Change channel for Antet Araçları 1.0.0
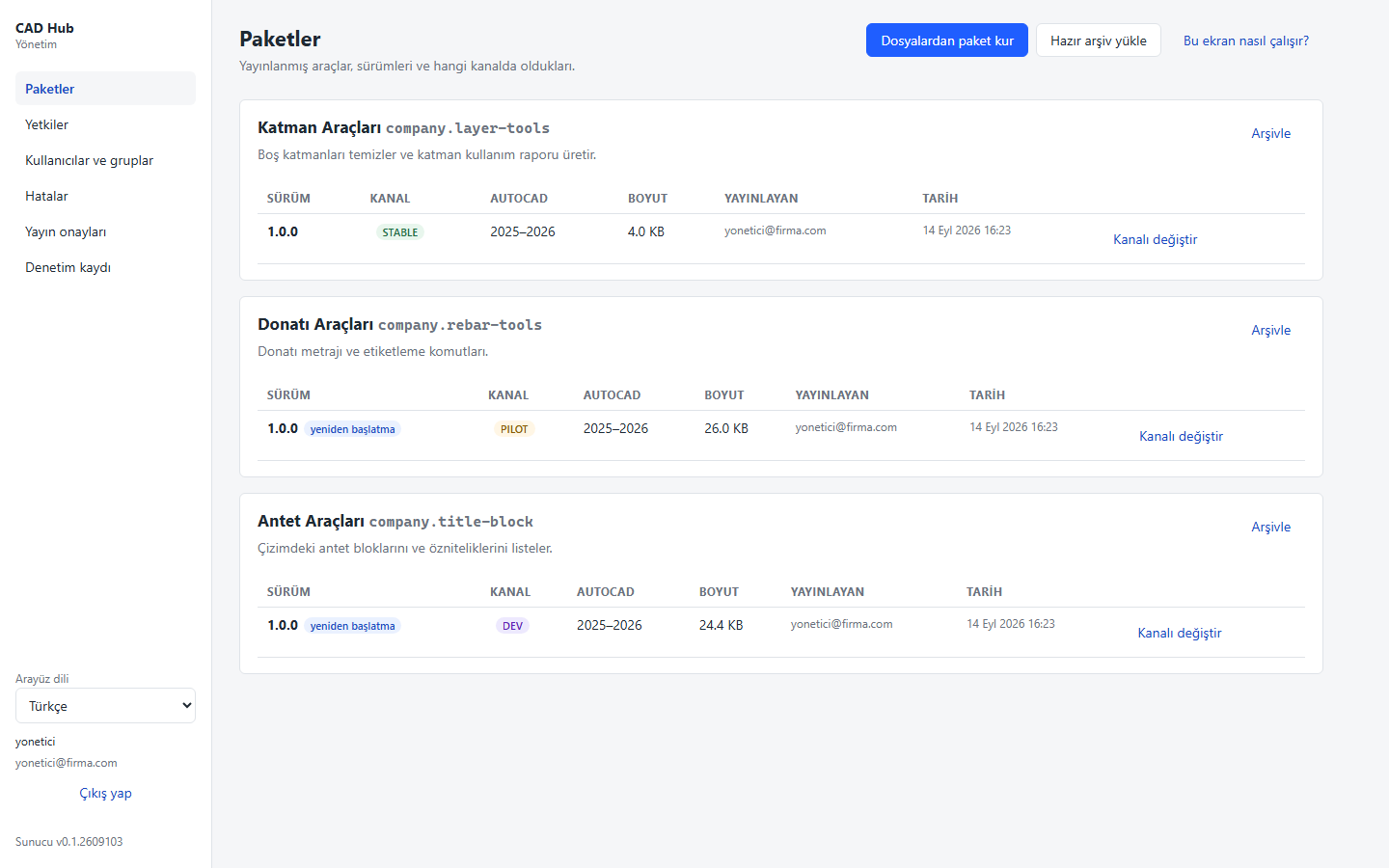 (x=1179, y=633)
